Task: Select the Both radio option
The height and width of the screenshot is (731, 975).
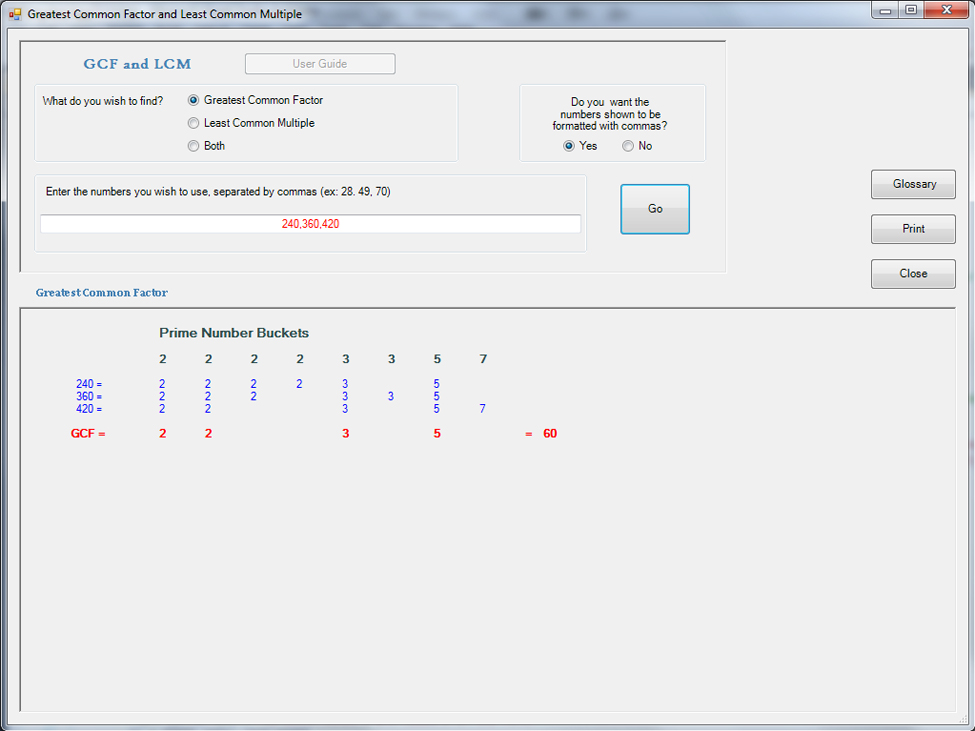Action: (x=194, y=146)
